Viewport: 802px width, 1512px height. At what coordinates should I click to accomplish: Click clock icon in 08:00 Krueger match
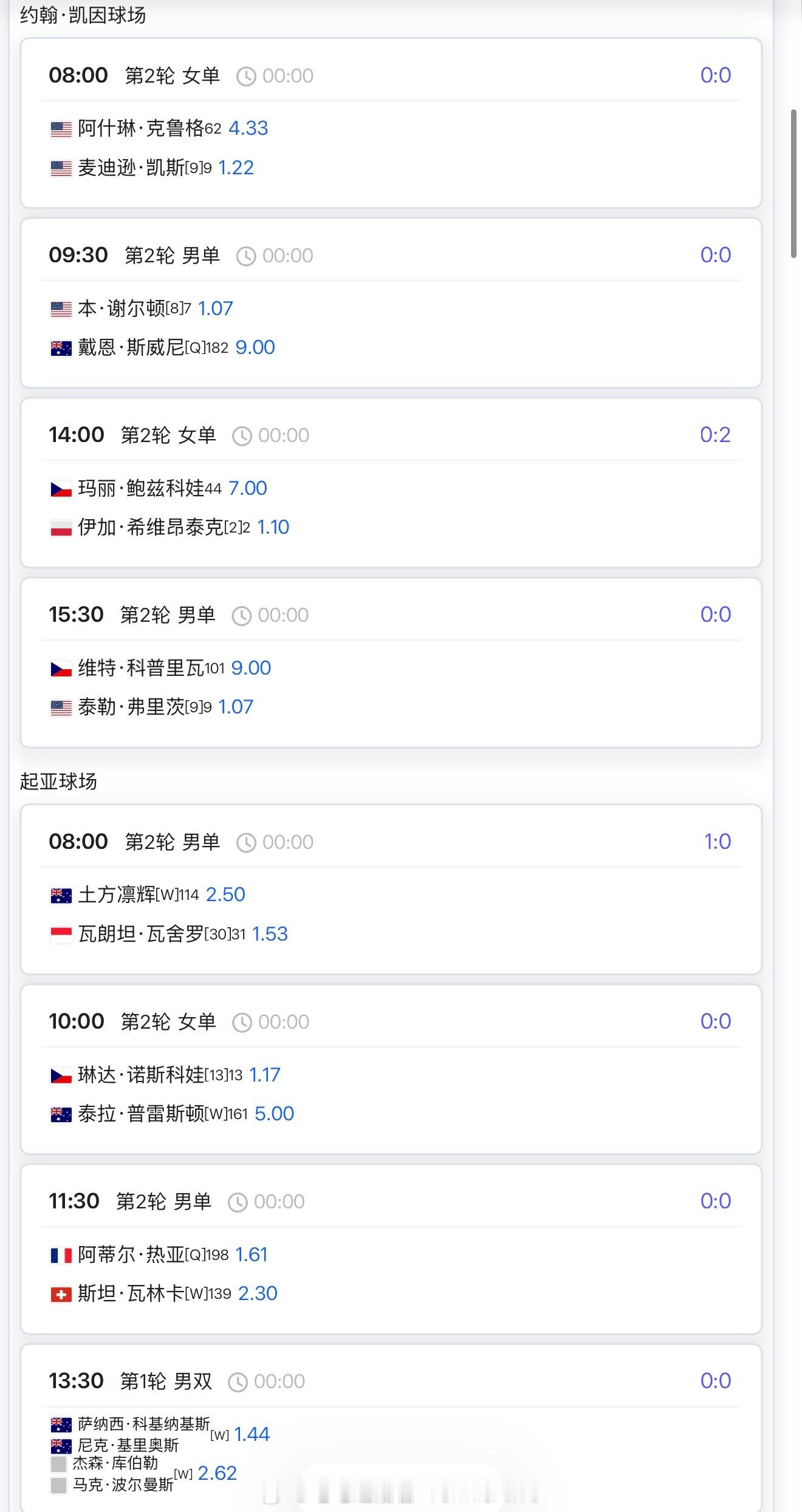245,77
